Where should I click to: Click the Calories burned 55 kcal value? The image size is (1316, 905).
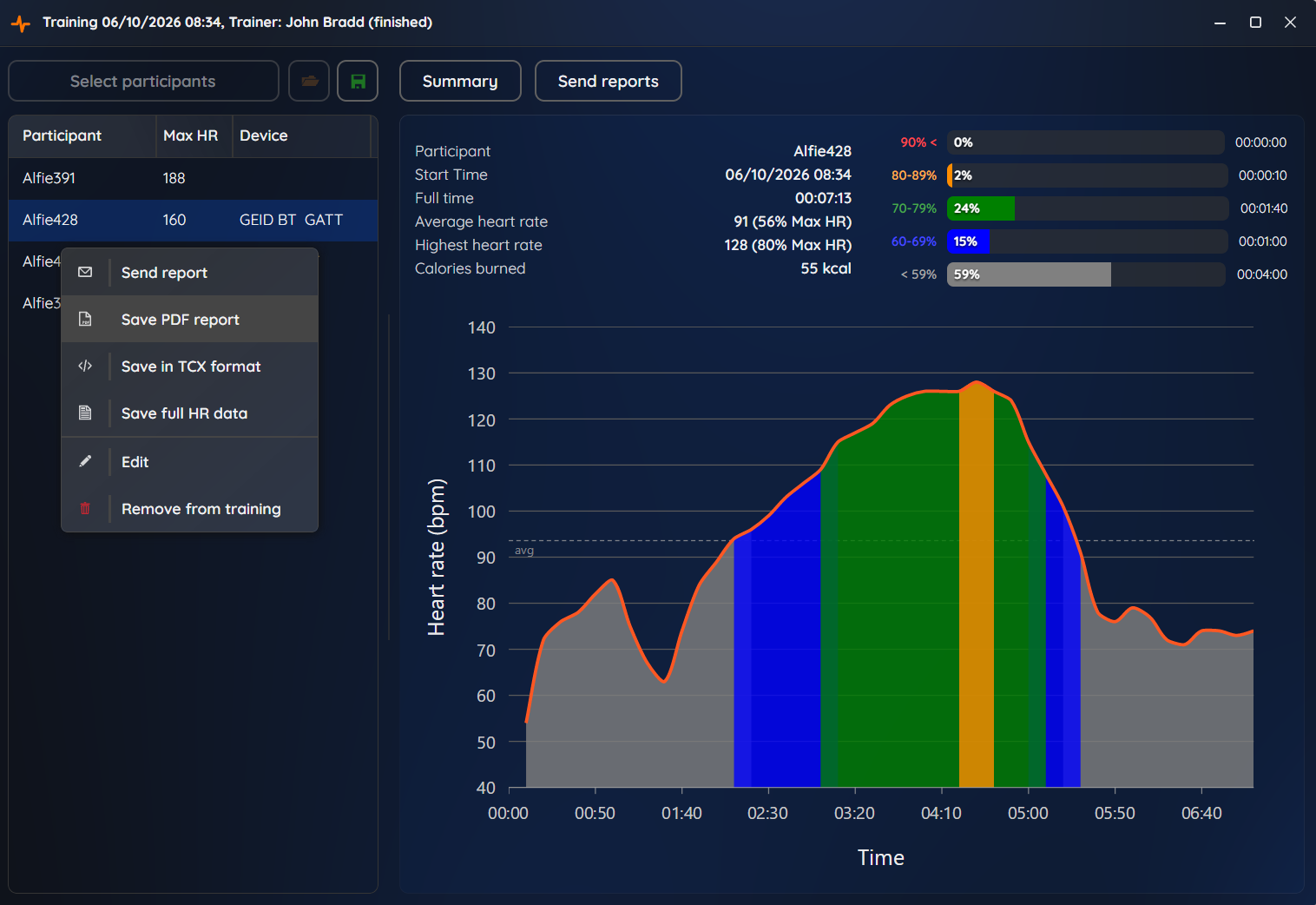(x=826, y=268)
